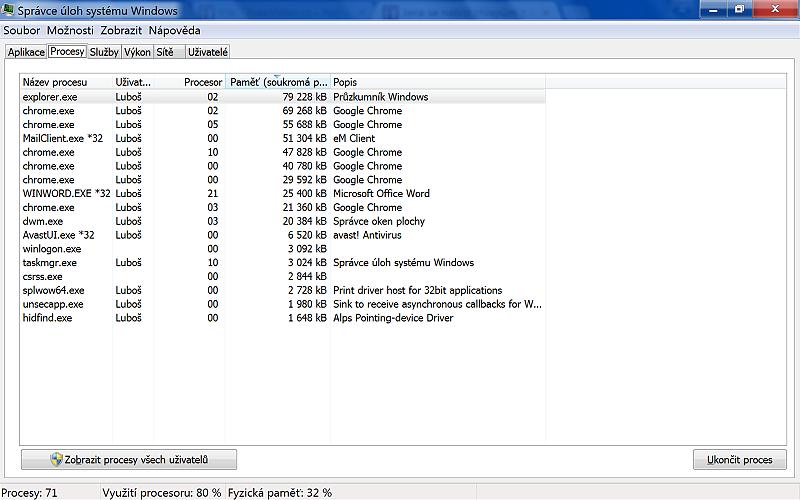Select the taskmgr.exe process row
The width and height of the screenshot is (800, 500).
[x=283, y=262]
